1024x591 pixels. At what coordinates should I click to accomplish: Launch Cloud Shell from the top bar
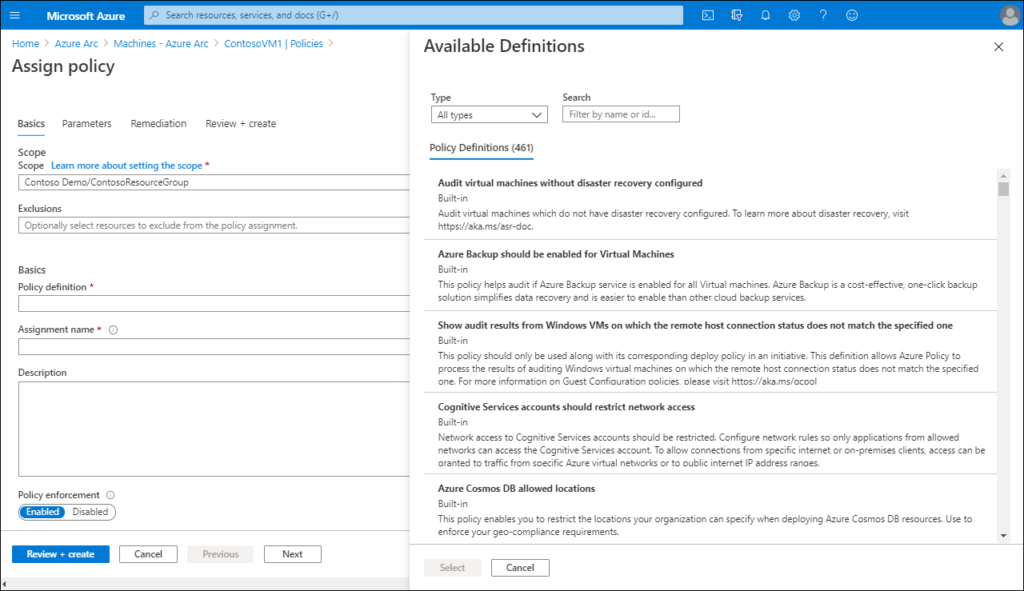click(707, 15)
